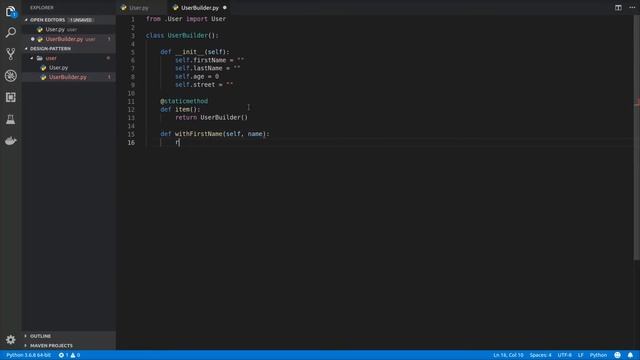Click the 'self.age = 0' line
The width and height of the screenshot is (640, 360).
coord(197,76)
